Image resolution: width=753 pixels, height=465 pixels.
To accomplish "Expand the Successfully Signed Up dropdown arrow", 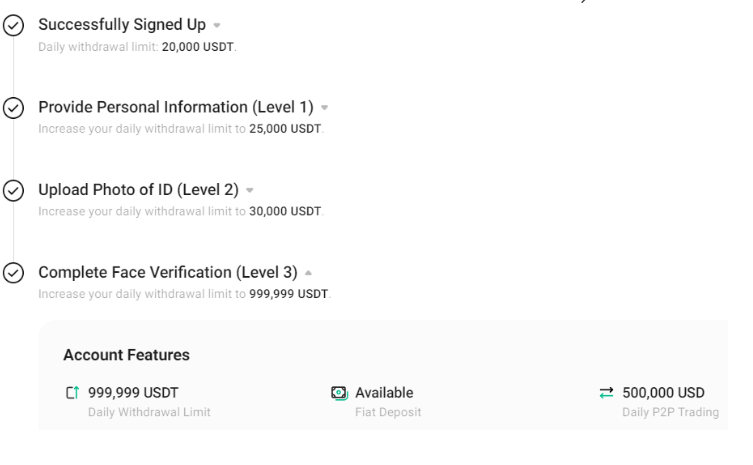I will click(x=217, y=25).
